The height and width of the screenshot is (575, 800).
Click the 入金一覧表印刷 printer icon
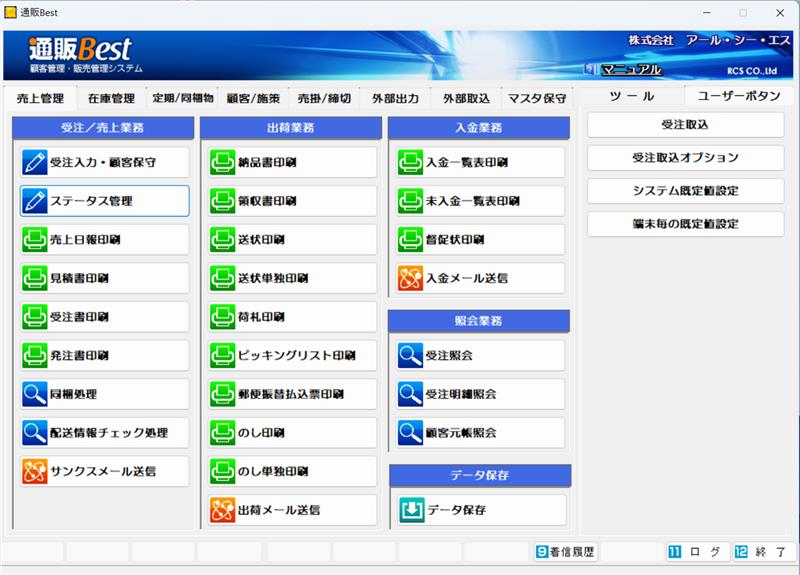410,162
